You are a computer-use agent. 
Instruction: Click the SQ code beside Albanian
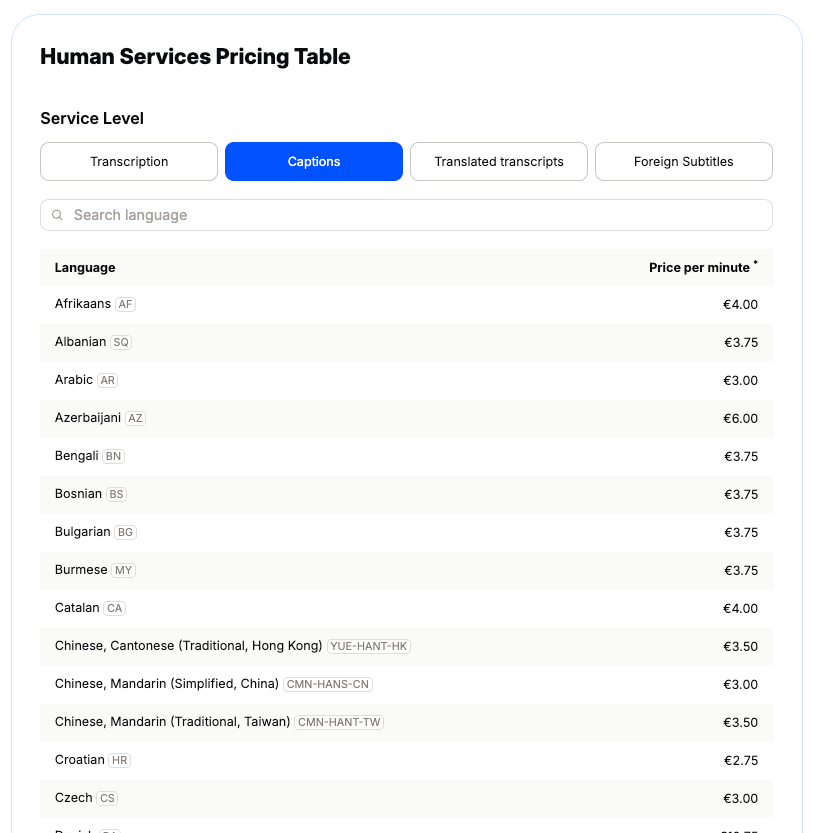pyautogui.click(x=121, y=342)
